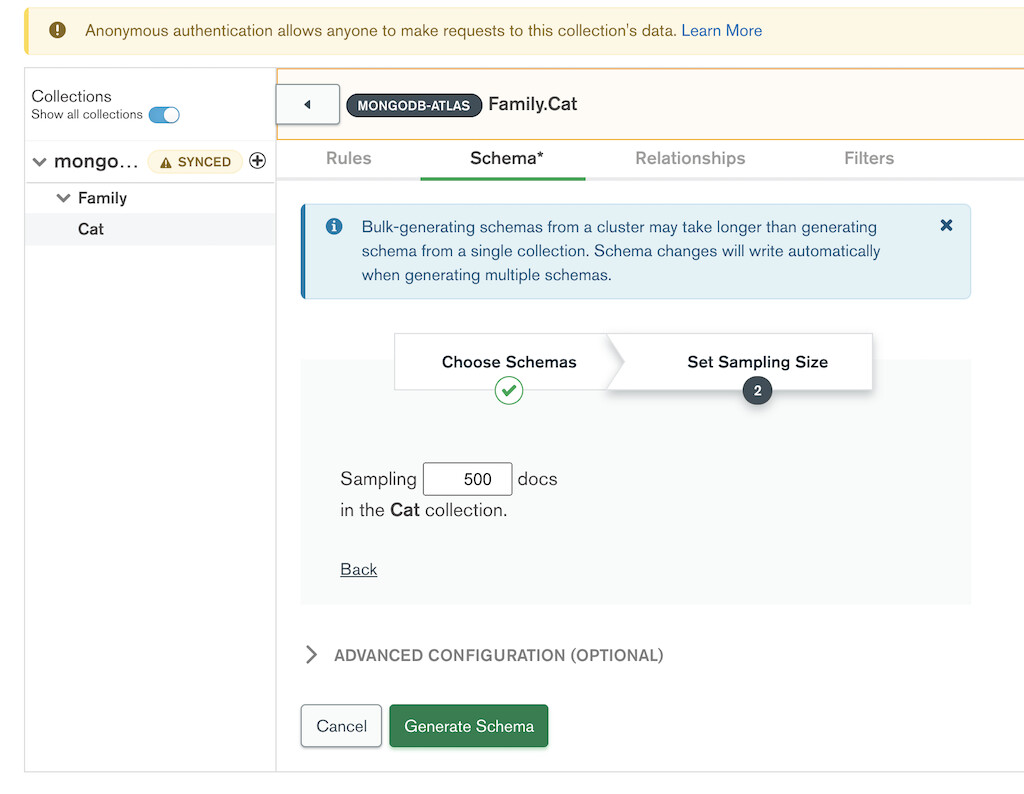Select the Cat collection in sidebar
Screen dimensions: 1024x794
(91, 229)
